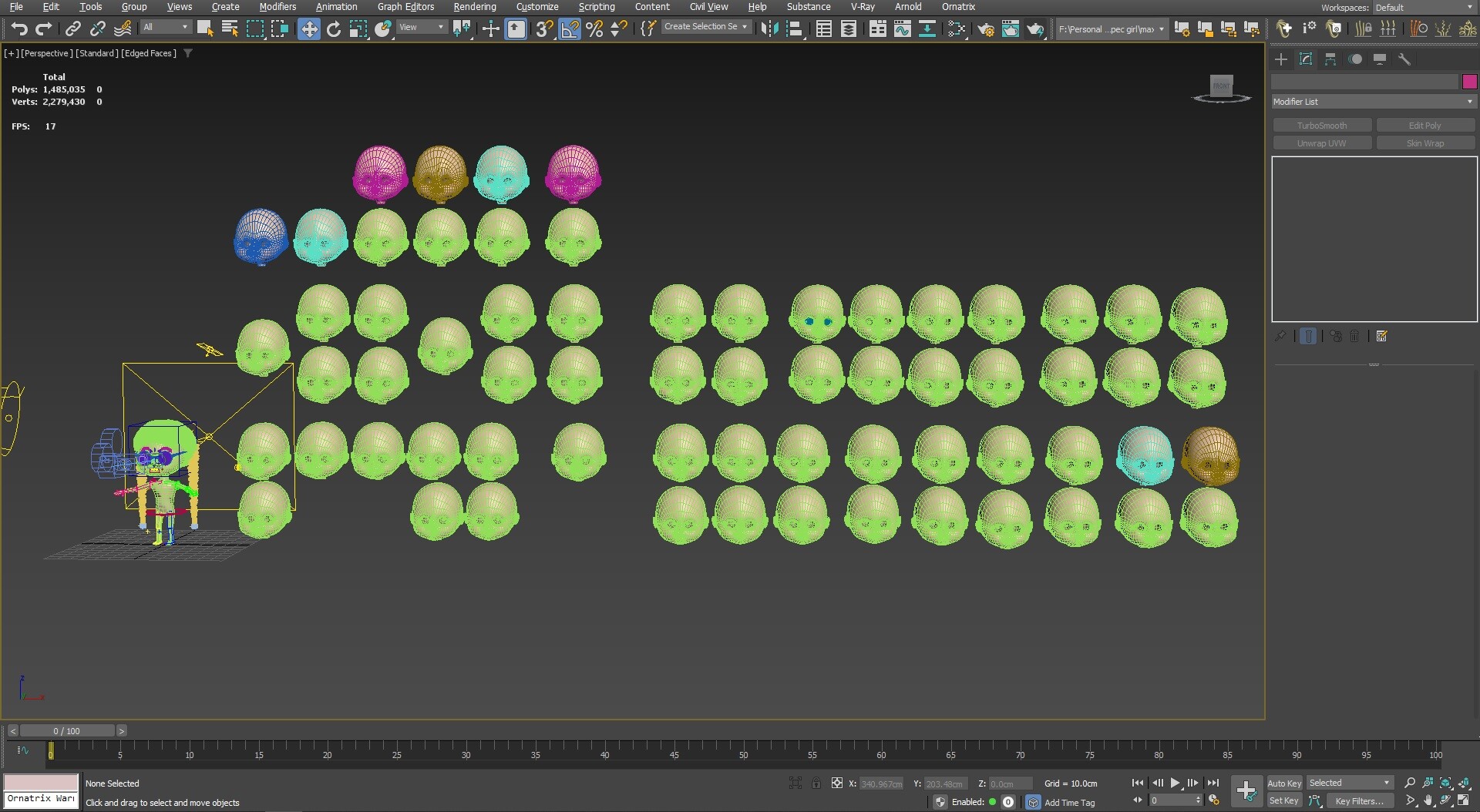Click the Undo arrow icon
Image resolution: width=1480 pixels, height=812 pixels.
pos(18,29)
